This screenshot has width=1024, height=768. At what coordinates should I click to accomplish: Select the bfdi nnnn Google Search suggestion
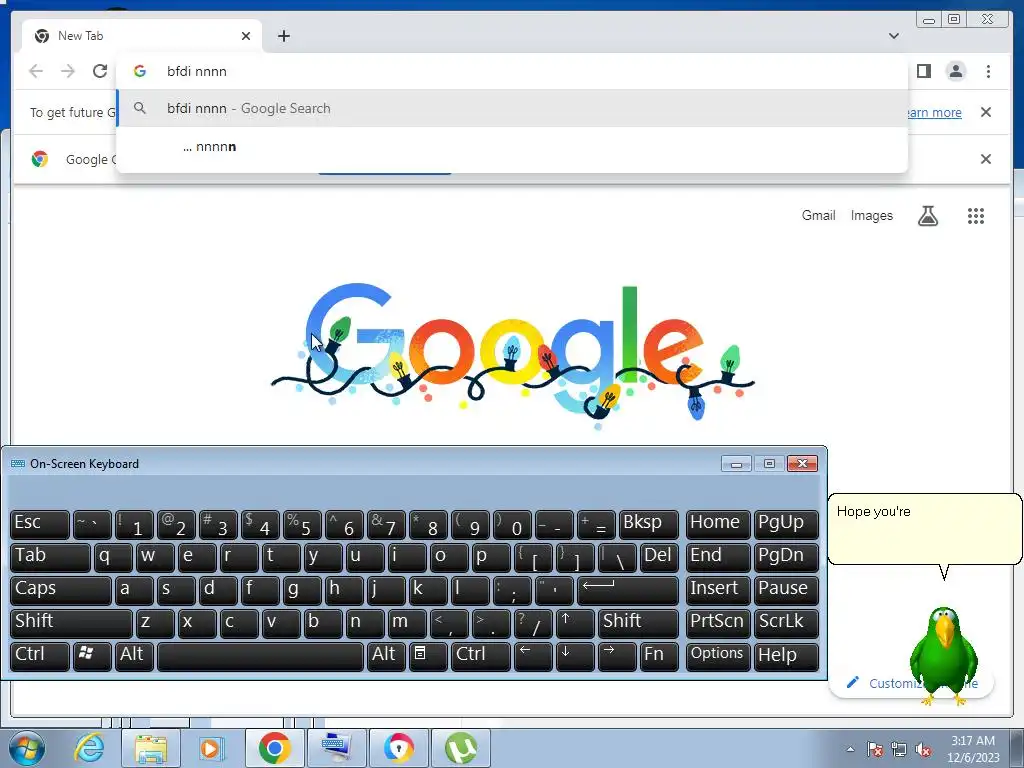click(512, 108)
